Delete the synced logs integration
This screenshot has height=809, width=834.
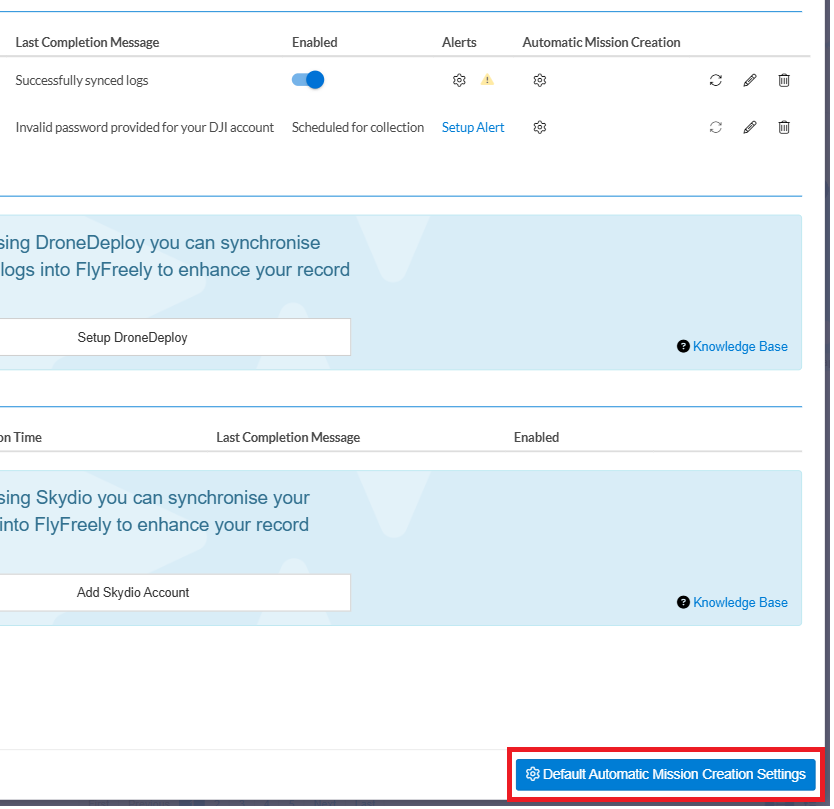[x=784, y=80]
